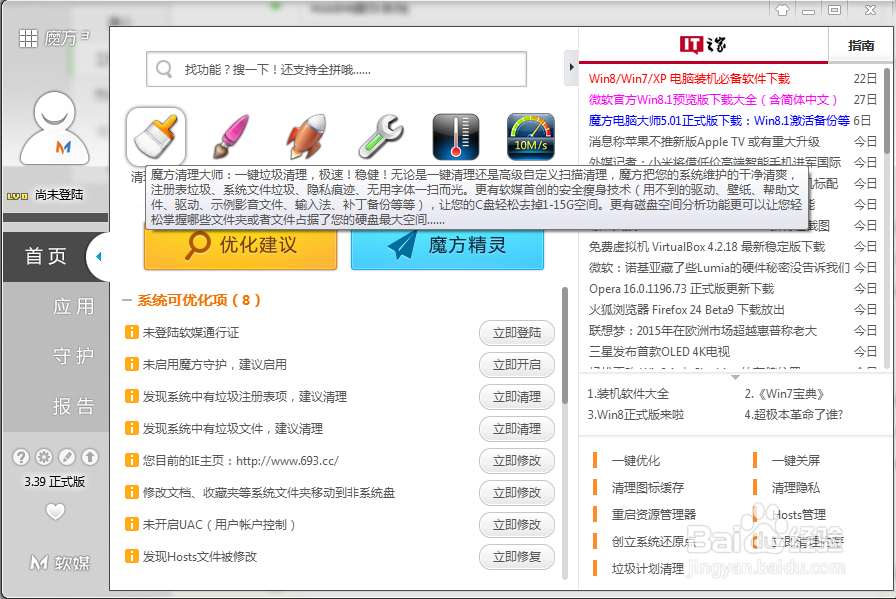
Task: Click the 立即开启 button
Action: pyautogui.click(x=517, y=365)
